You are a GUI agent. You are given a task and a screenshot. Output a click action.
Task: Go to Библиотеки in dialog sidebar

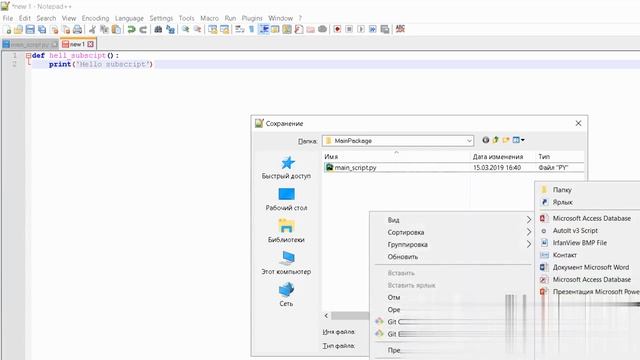point(286,231)
